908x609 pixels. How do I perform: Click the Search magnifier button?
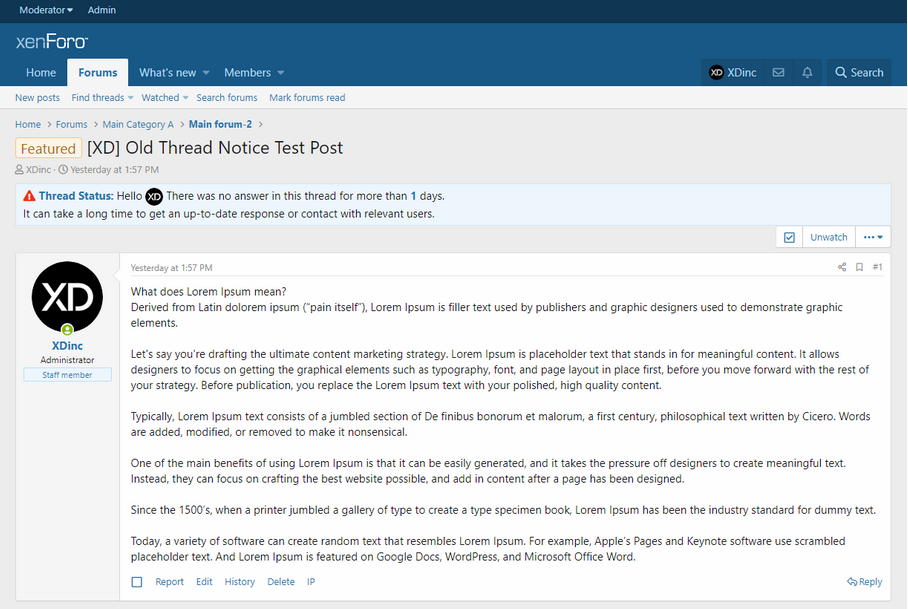pyautogui.click(x=859, y=72)
